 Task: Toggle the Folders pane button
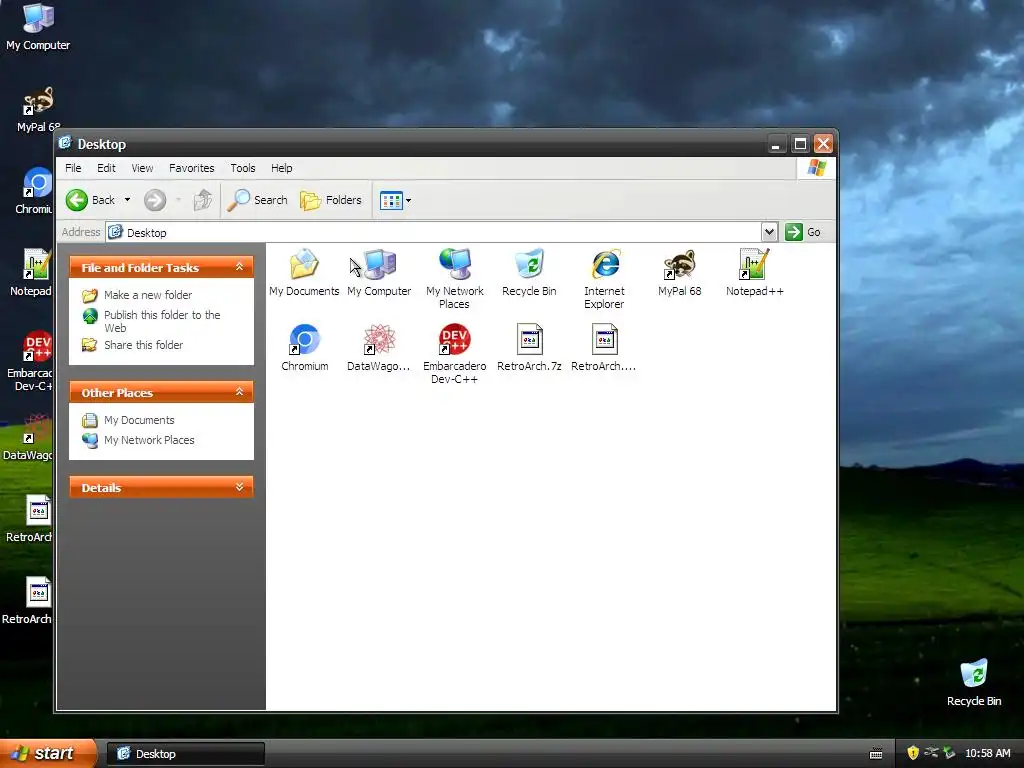330,200
